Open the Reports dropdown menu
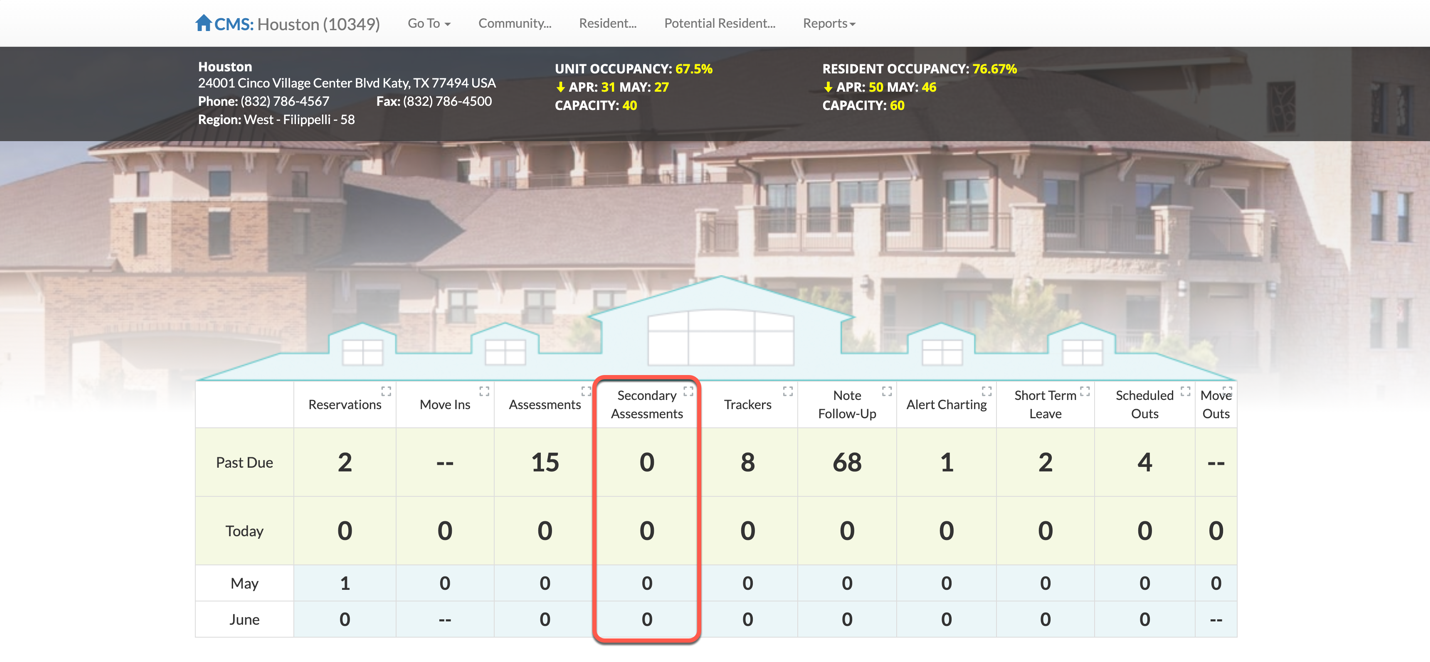The height and width of the screenshot is (662, 1430). (x=829, y=23)
